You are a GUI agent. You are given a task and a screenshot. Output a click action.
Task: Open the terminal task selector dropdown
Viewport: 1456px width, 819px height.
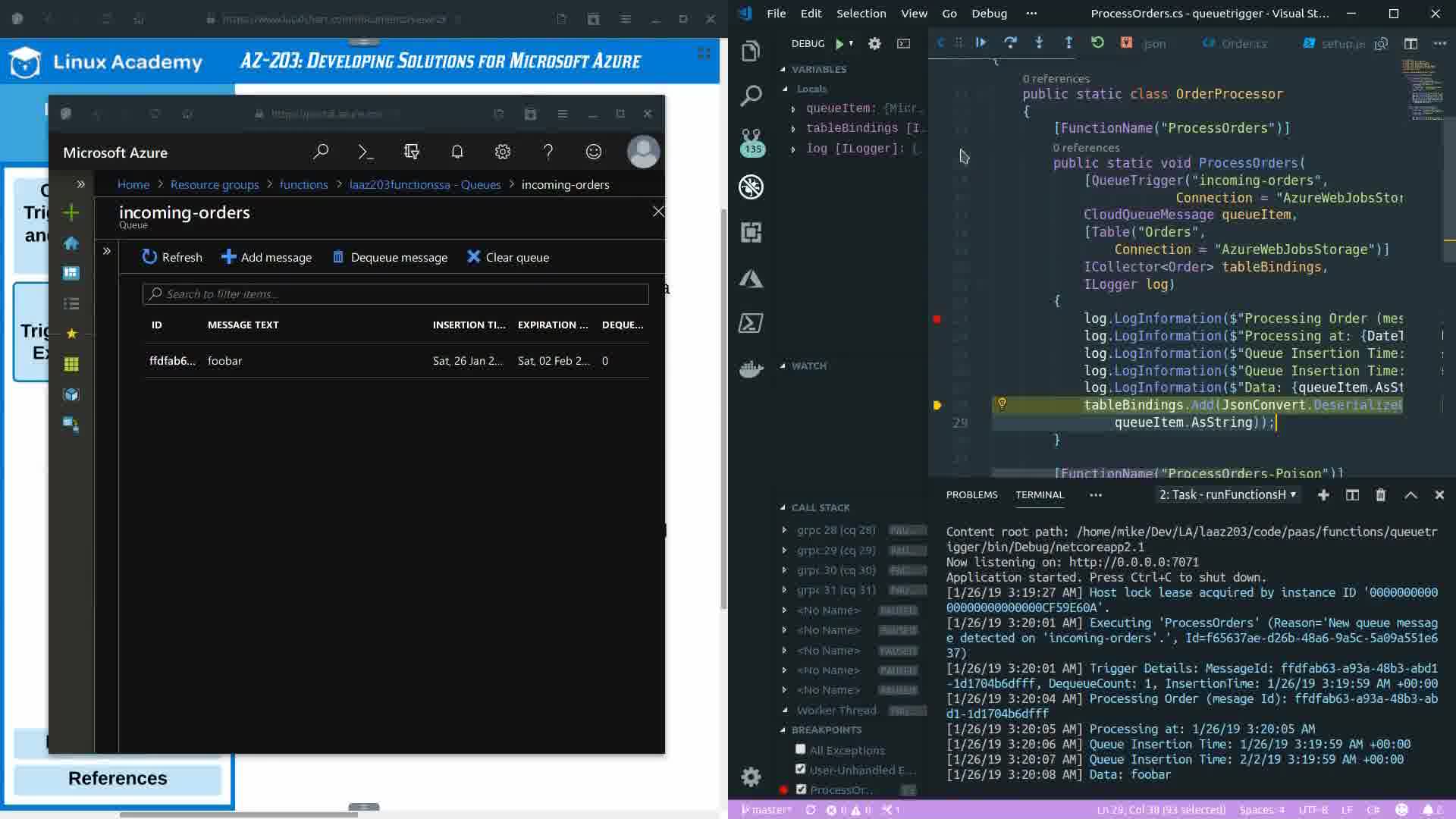point(1227,495)
